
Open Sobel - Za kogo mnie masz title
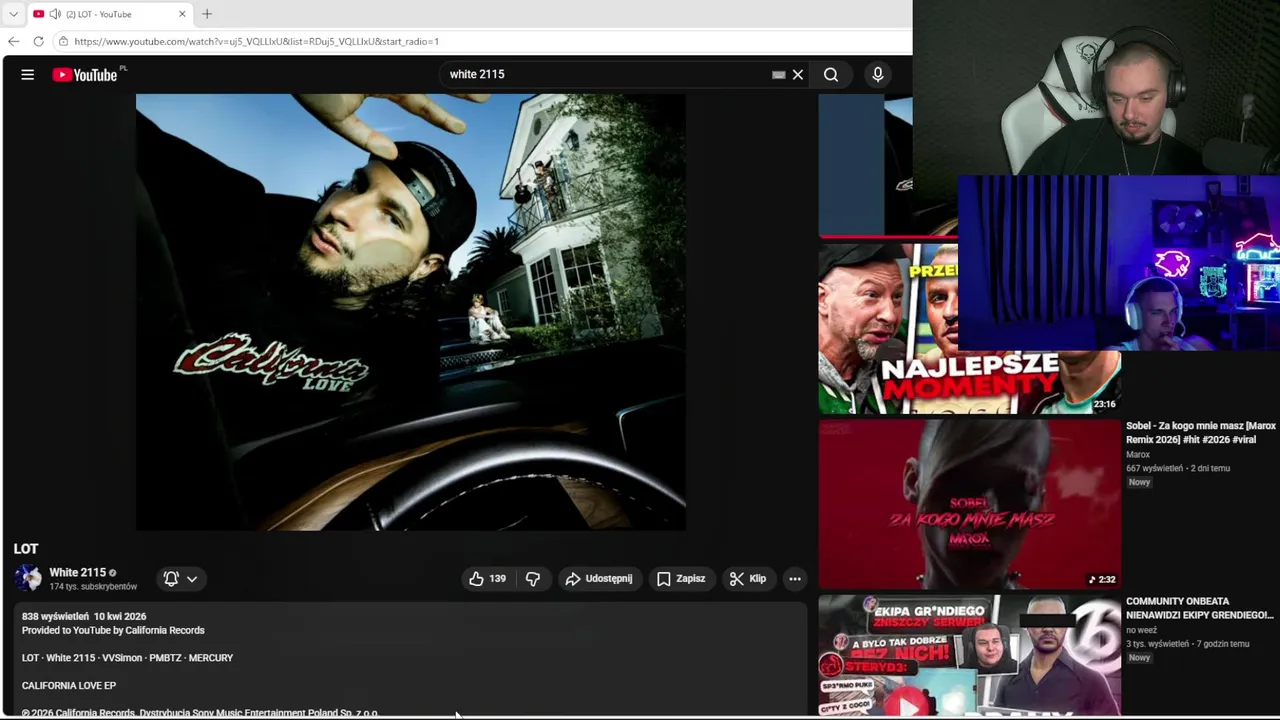(x=1201, y=433)
